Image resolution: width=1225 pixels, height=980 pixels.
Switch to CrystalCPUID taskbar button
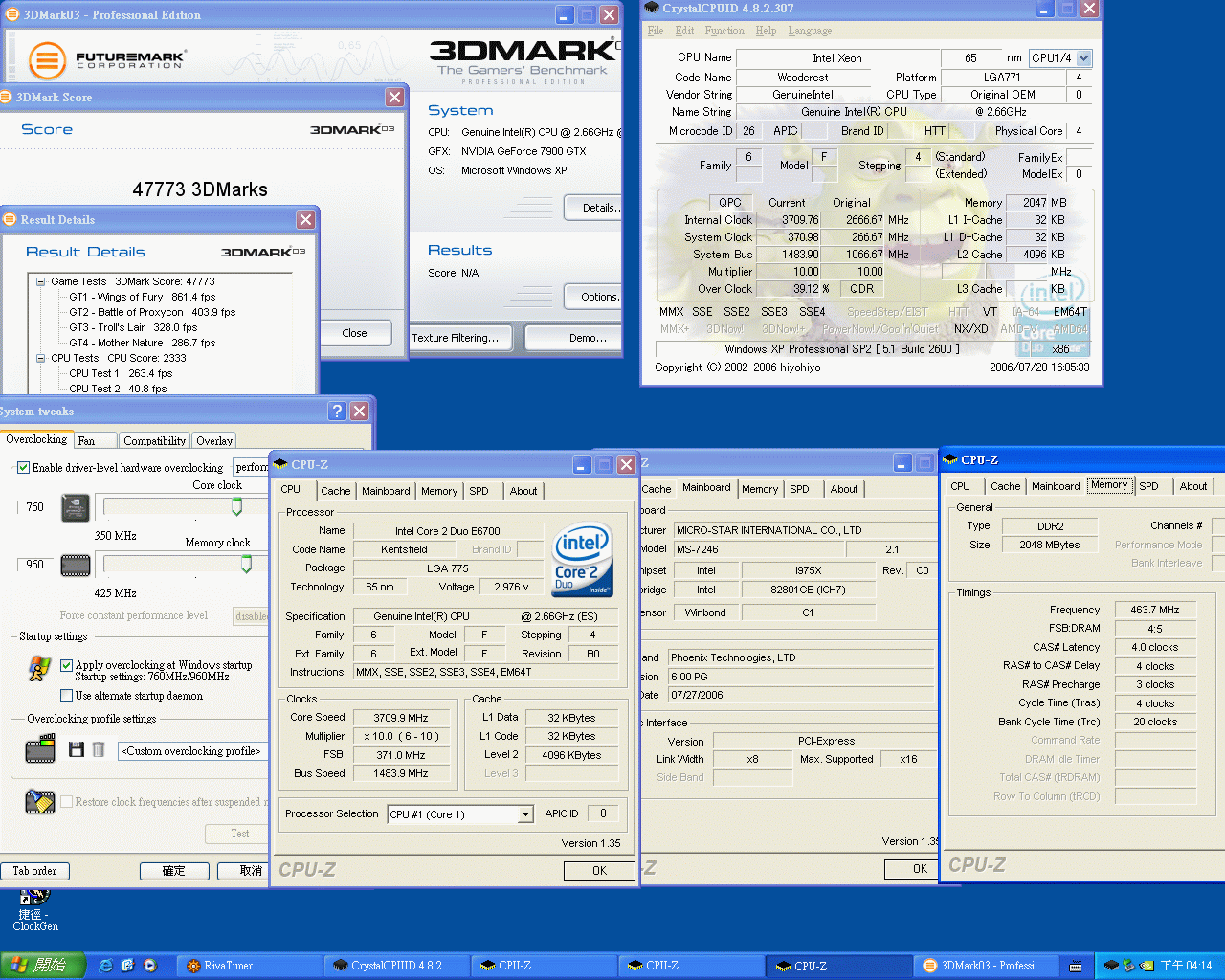click(x=396, y=966)
